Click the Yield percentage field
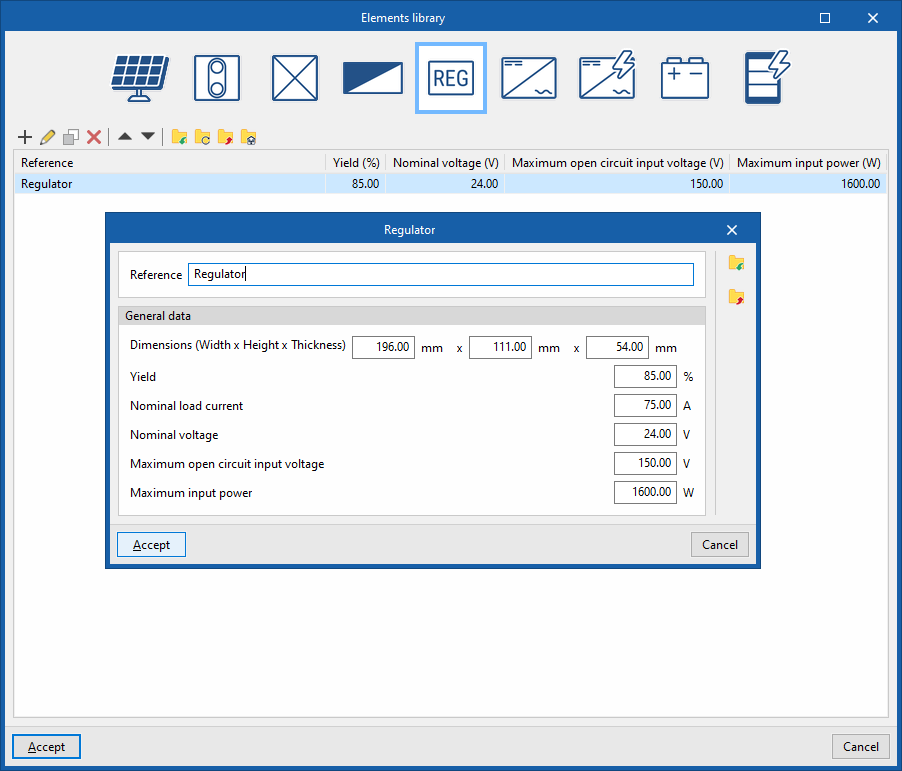Image resolution: width=902 pixels, height=771 pixels. coord(645,376)
